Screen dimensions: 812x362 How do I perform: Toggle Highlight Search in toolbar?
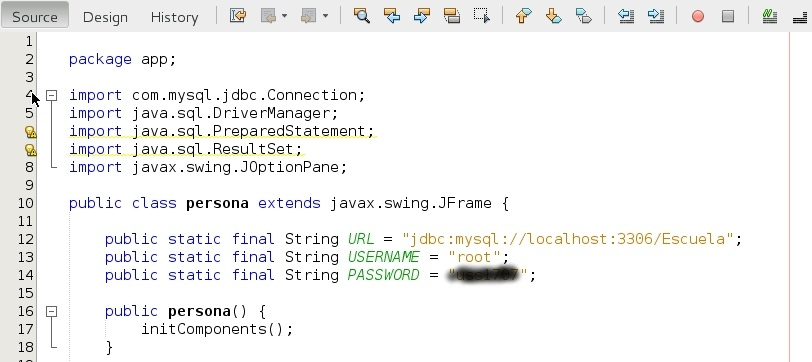(452, 16)
